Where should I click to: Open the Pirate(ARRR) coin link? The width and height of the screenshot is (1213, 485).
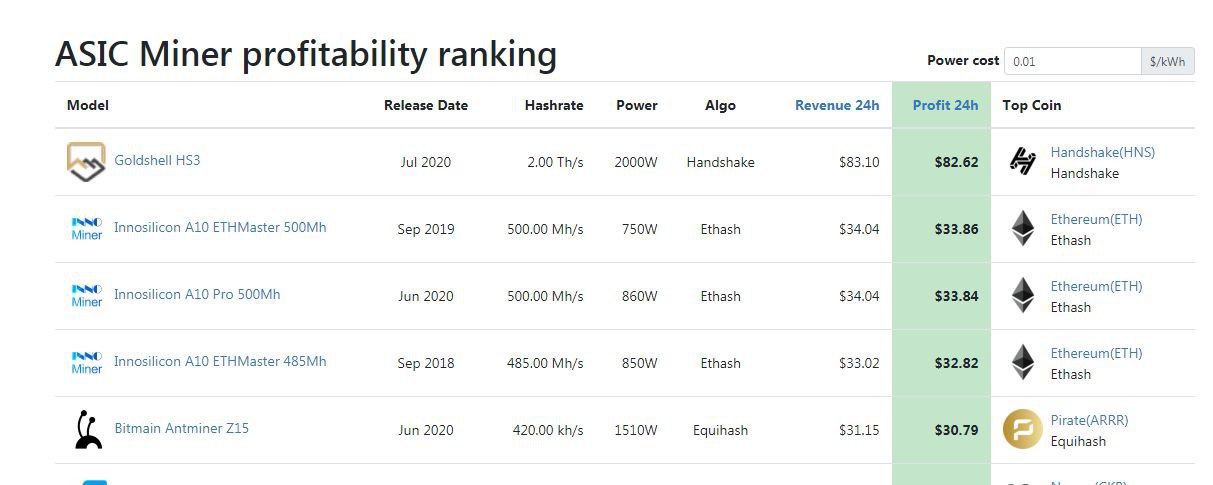click(x=1089, y=420)
